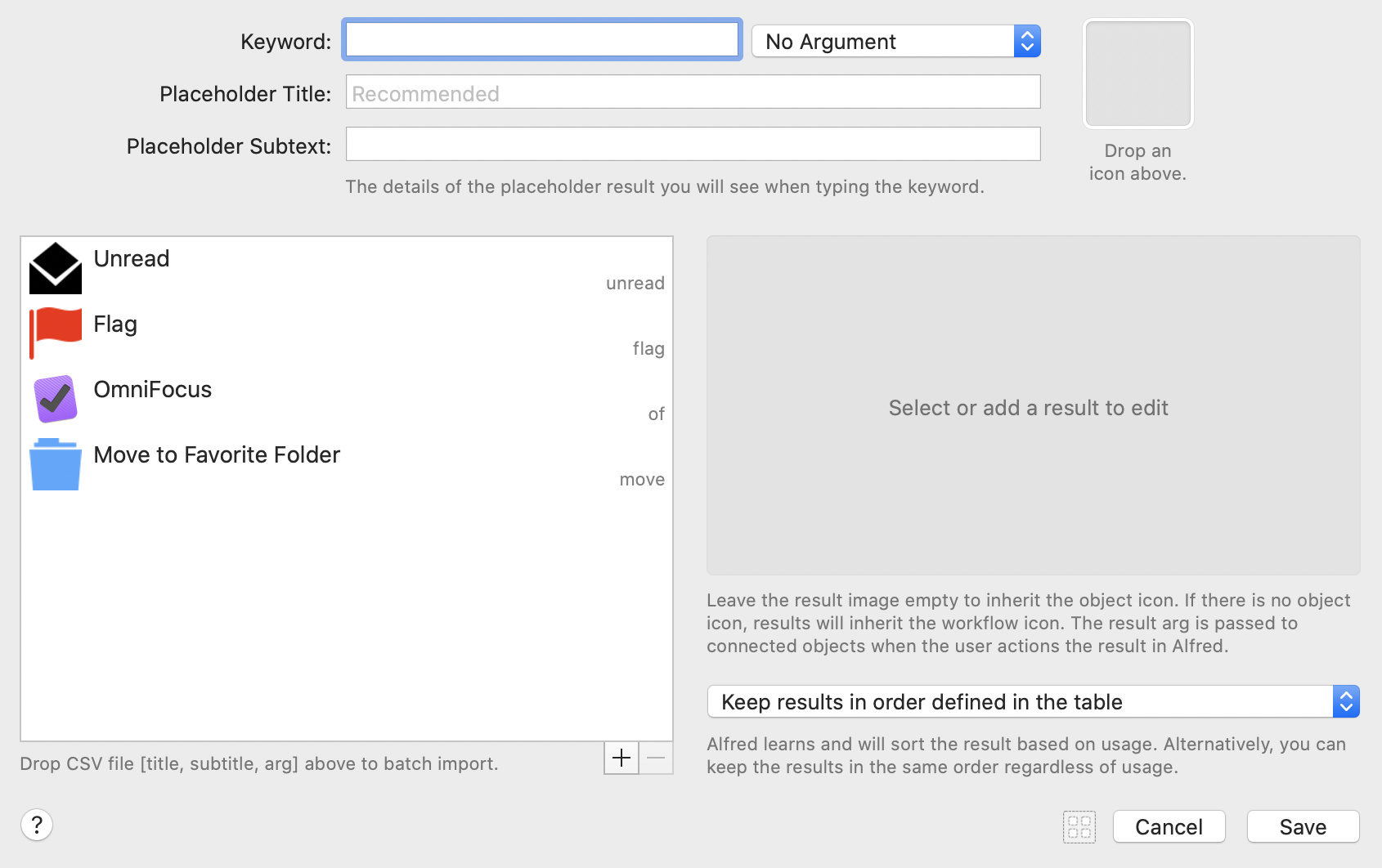The width and height of the screenshot is (1382, 868).
Task: Click the 'Select or add a result' panel
Action: [1032, 406]
